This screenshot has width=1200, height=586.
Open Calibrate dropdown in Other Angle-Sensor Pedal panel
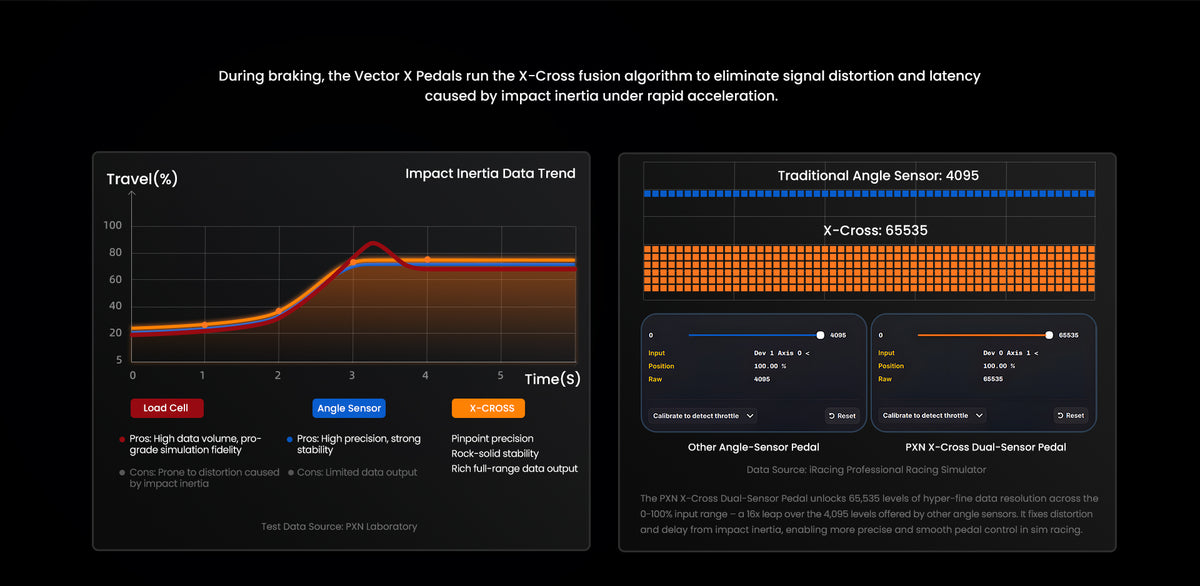coord(704,415)
